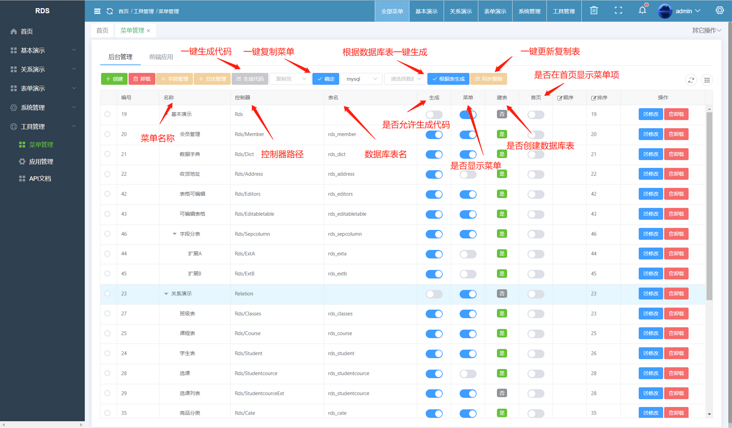Open 关系演示 in the top navigation
Viewport: 732px width, 428px height.
[460, 11]
